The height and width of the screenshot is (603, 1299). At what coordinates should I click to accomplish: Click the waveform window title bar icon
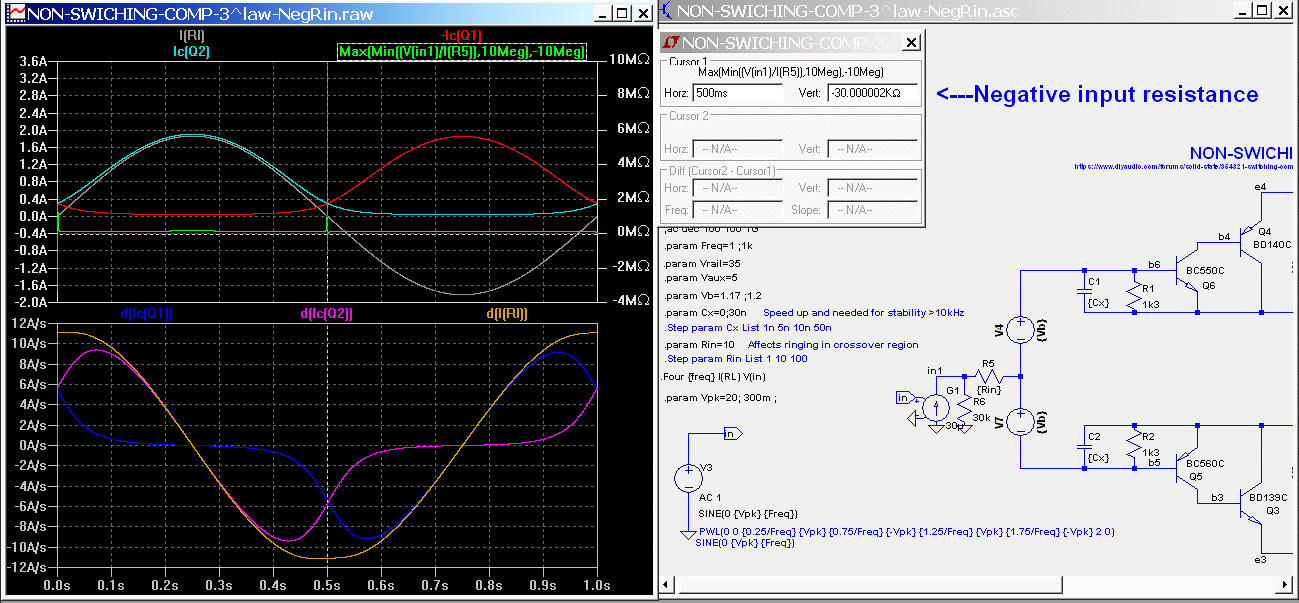(14, 13)
